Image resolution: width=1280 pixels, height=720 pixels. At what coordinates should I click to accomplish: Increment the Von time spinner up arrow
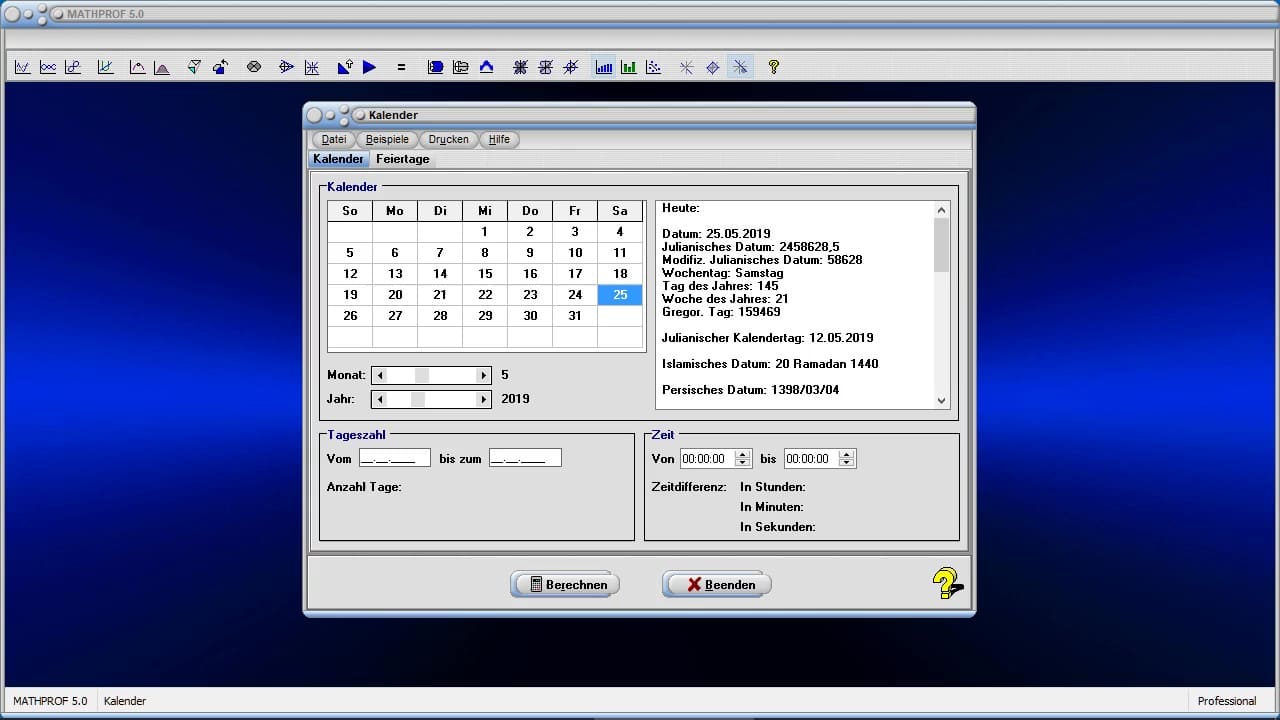(743, 454)
